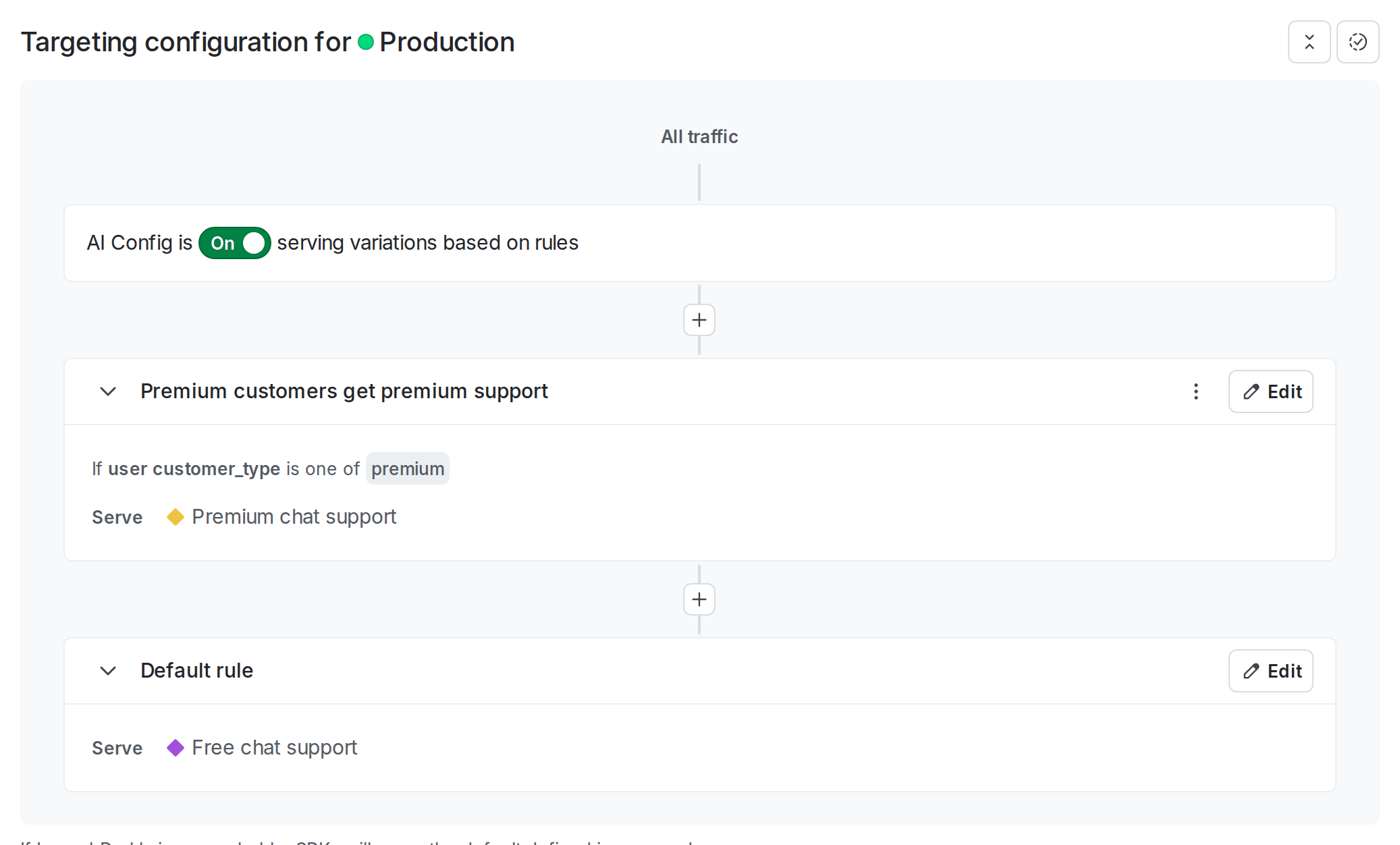Select the Free chat support variation text

pos(274,747)
